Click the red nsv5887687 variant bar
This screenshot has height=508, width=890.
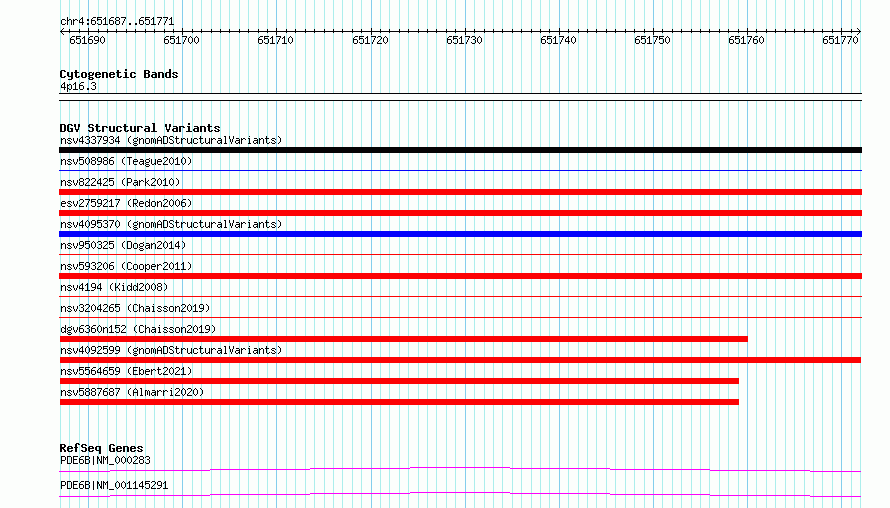pyautogui.click(x=399, y=402)
